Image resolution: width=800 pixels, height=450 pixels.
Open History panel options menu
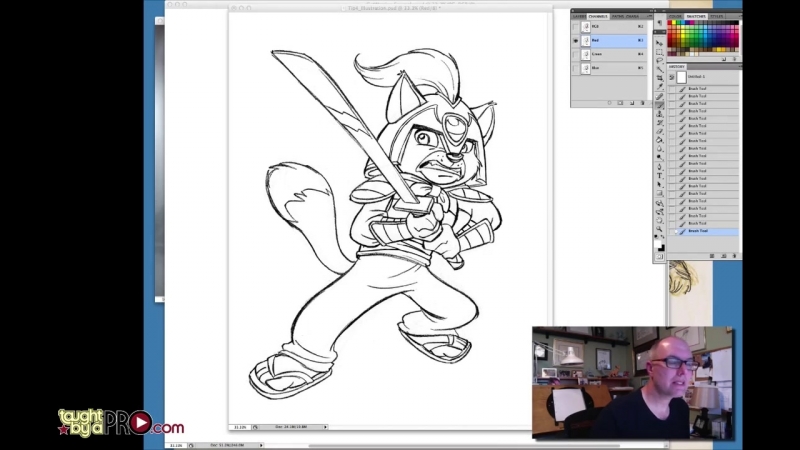740,67
